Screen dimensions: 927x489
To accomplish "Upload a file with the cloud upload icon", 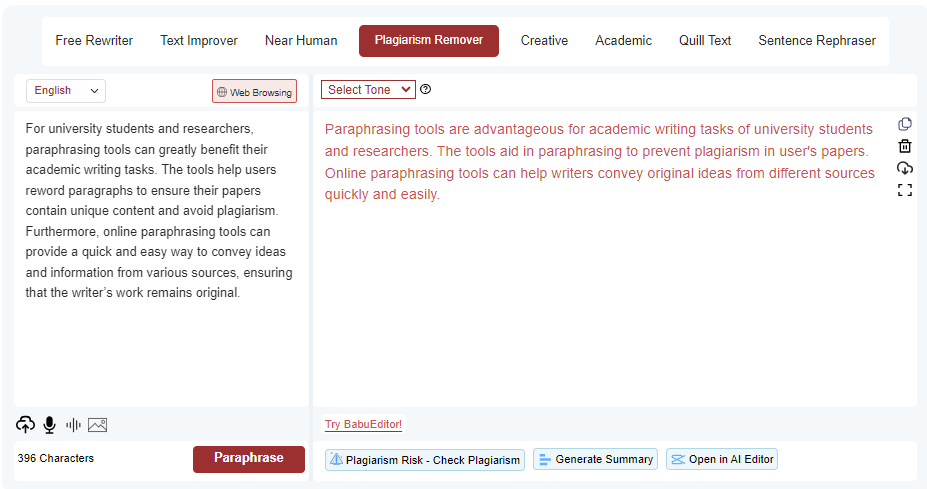I will pyautogui.click(x=25, y=425).
